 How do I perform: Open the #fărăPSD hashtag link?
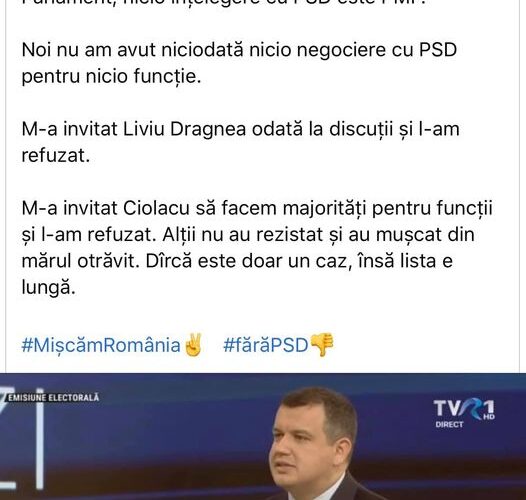265,345
